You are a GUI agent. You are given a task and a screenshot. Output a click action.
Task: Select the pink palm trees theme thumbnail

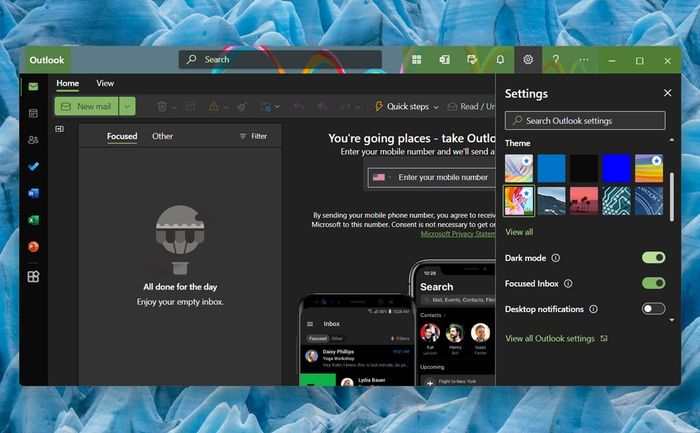[x=584, y=201]
